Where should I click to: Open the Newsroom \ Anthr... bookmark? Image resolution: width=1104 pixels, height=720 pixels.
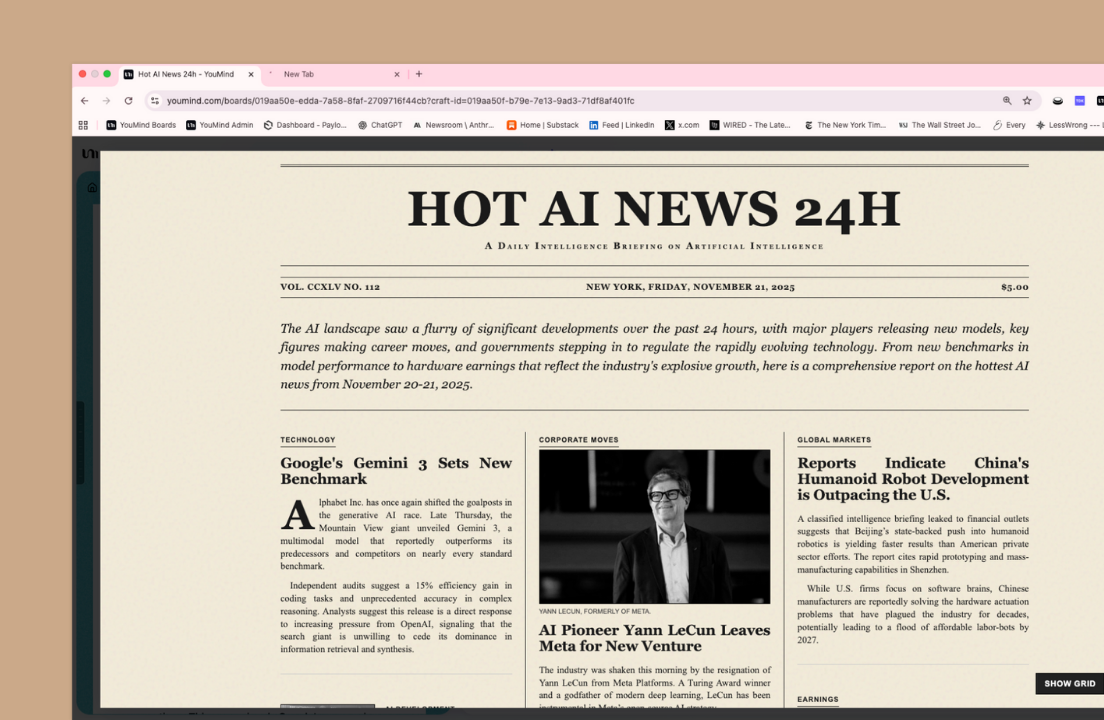(453, 125)
